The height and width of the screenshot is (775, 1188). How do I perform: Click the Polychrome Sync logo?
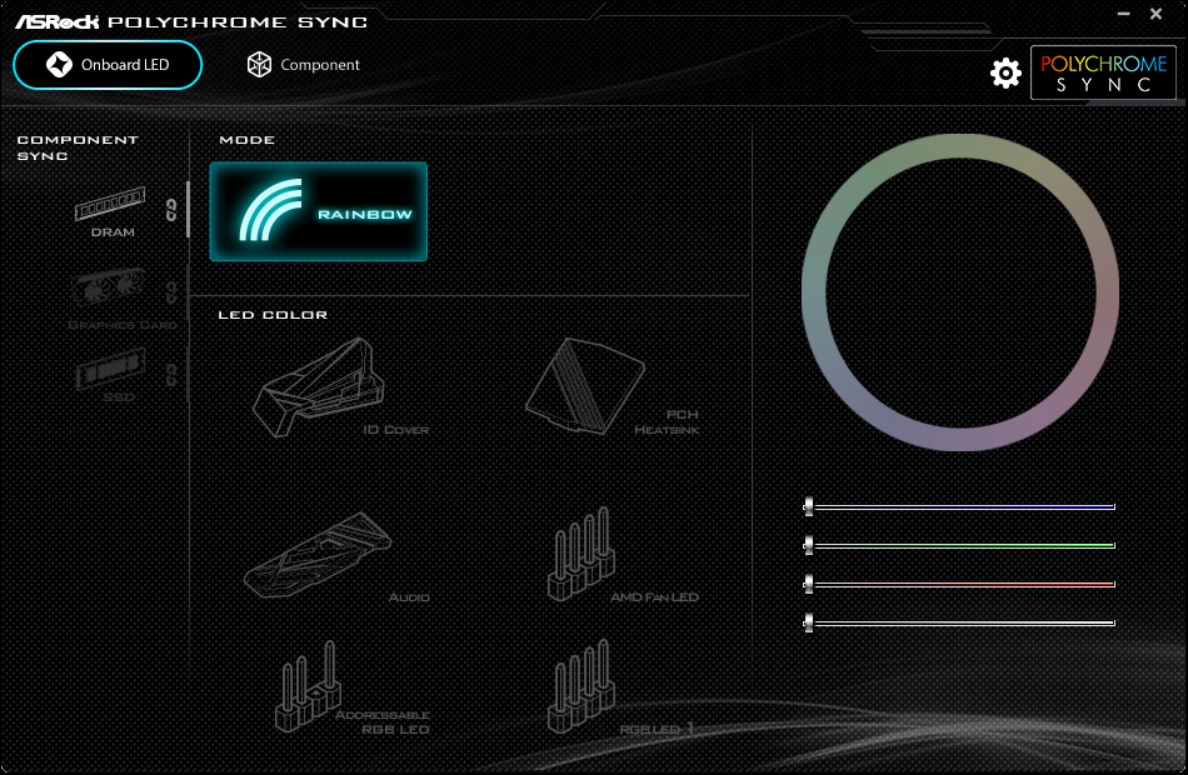click(x=1103, y=73)
